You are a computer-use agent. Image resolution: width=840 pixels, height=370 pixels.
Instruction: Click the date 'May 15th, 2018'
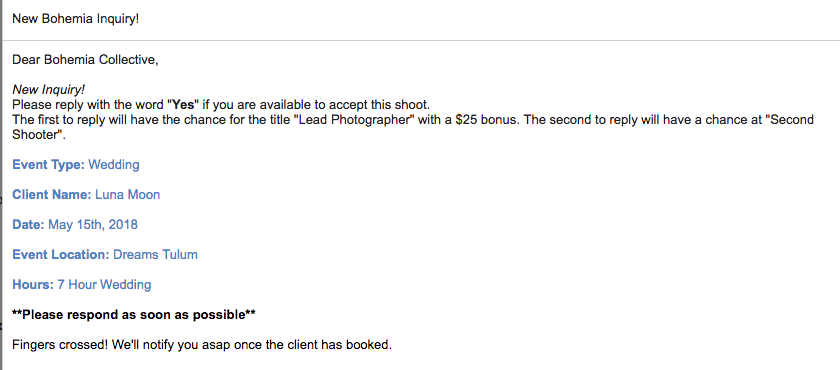pos(93,225)
